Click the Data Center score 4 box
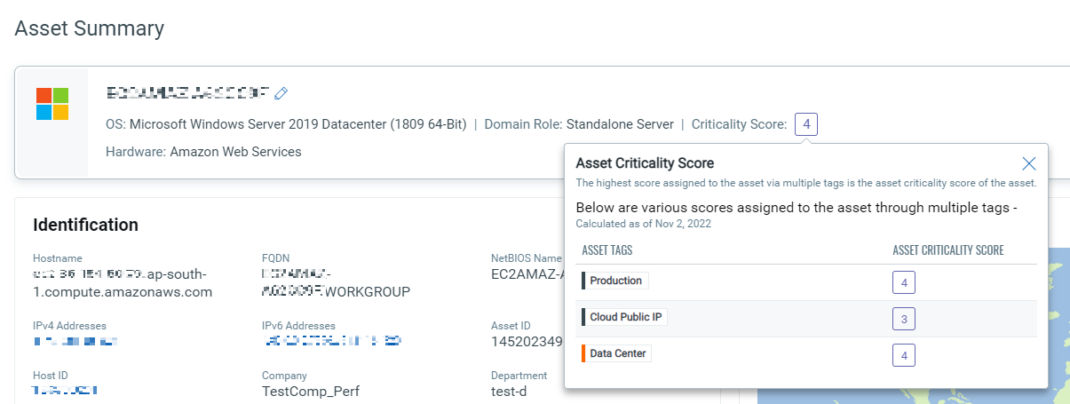Viewport: 1070px width, 404px height. pyautogui.click(x=904, y=355)
